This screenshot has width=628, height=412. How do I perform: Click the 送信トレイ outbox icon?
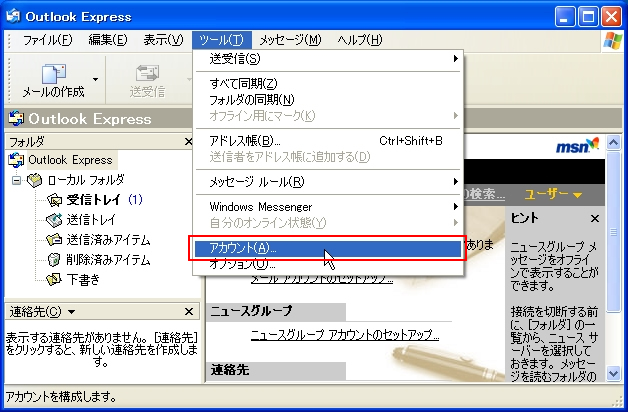(54, 220)
